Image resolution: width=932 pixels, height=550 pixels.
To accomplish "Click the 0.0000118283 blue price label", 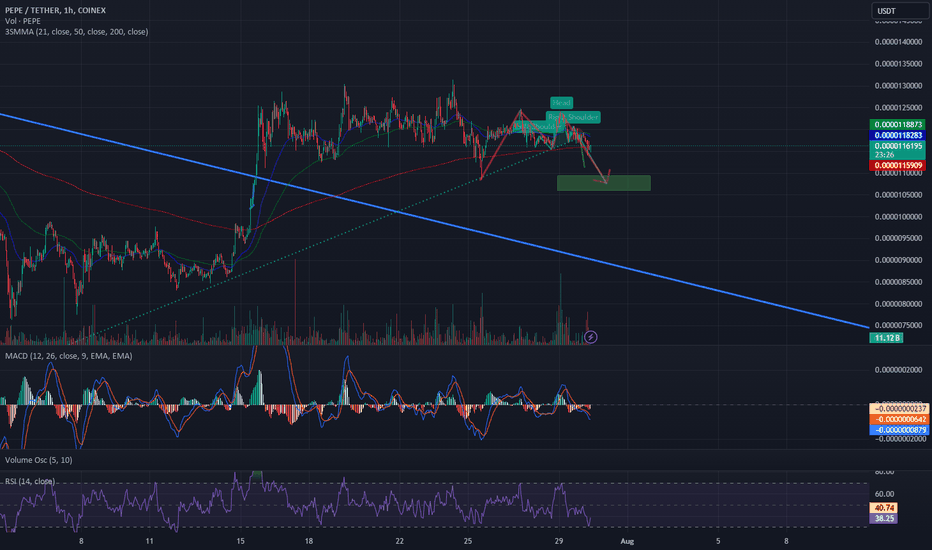I will (x=898, y=135).
